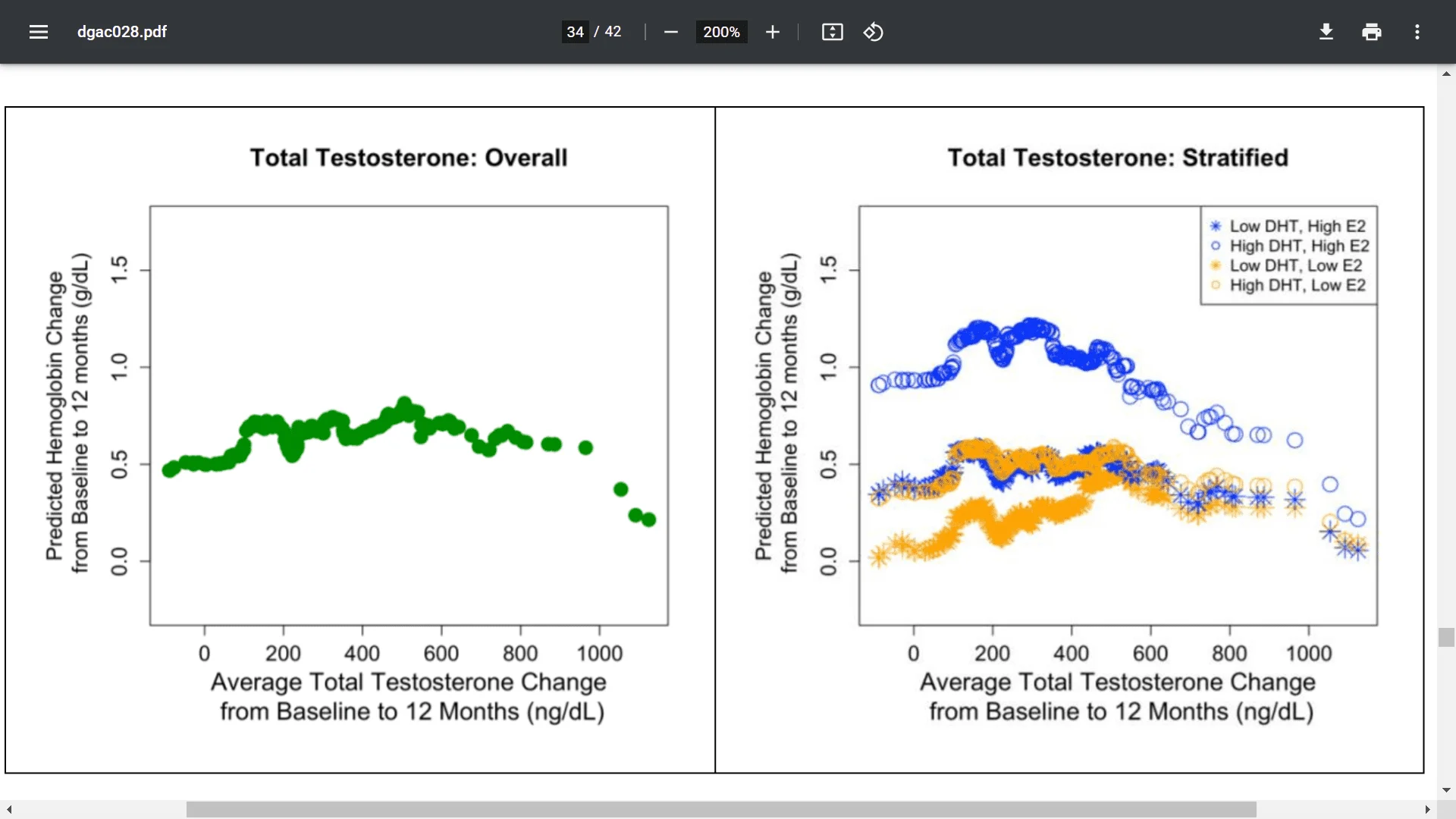Image resolution: width=1456 pixels, height=819 pixels.
Task: Click the zoom out minus button
Action: [670, 32]
